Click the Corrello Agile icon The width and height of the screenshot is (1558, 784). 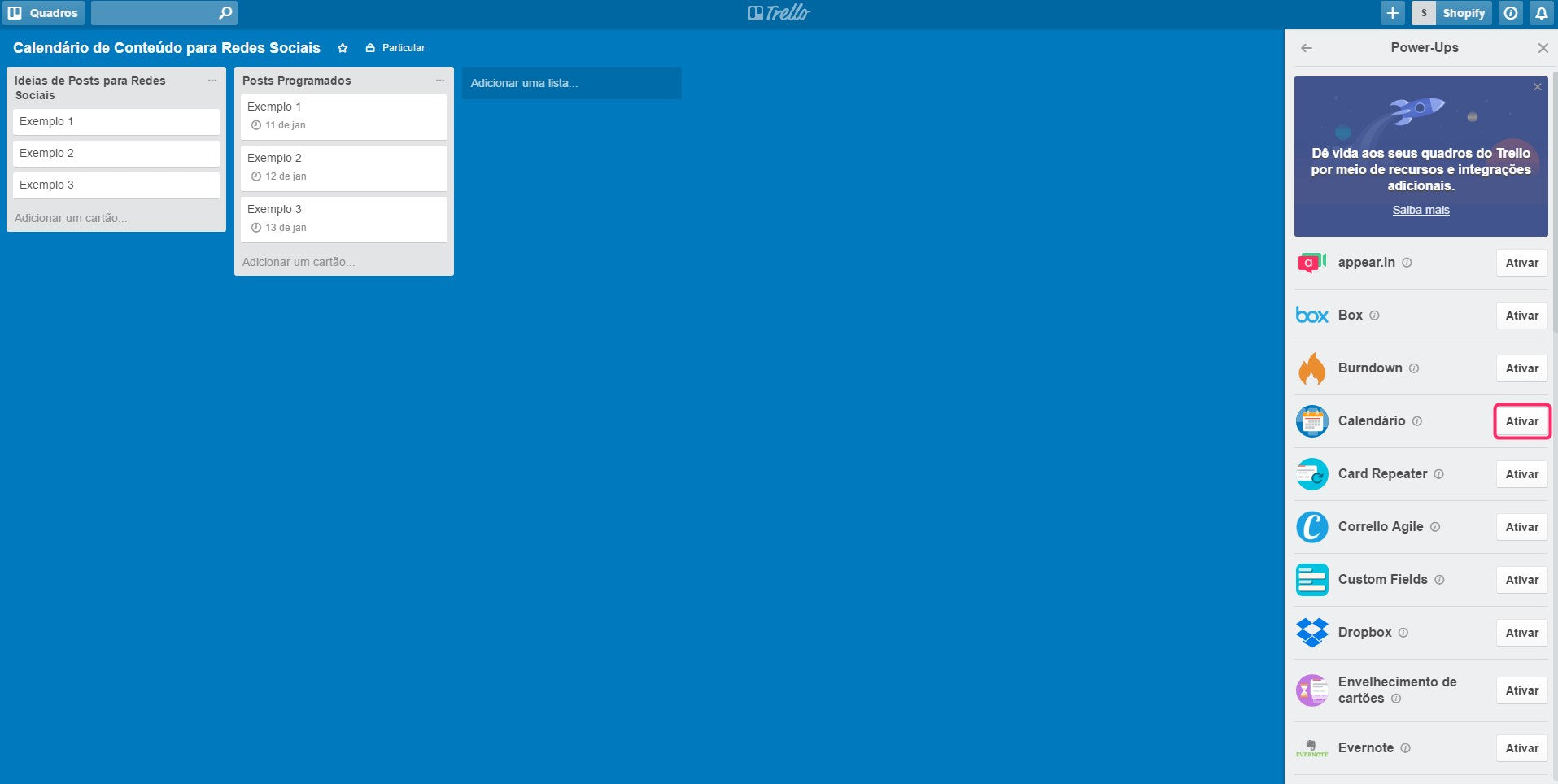tap(1311, 527)
